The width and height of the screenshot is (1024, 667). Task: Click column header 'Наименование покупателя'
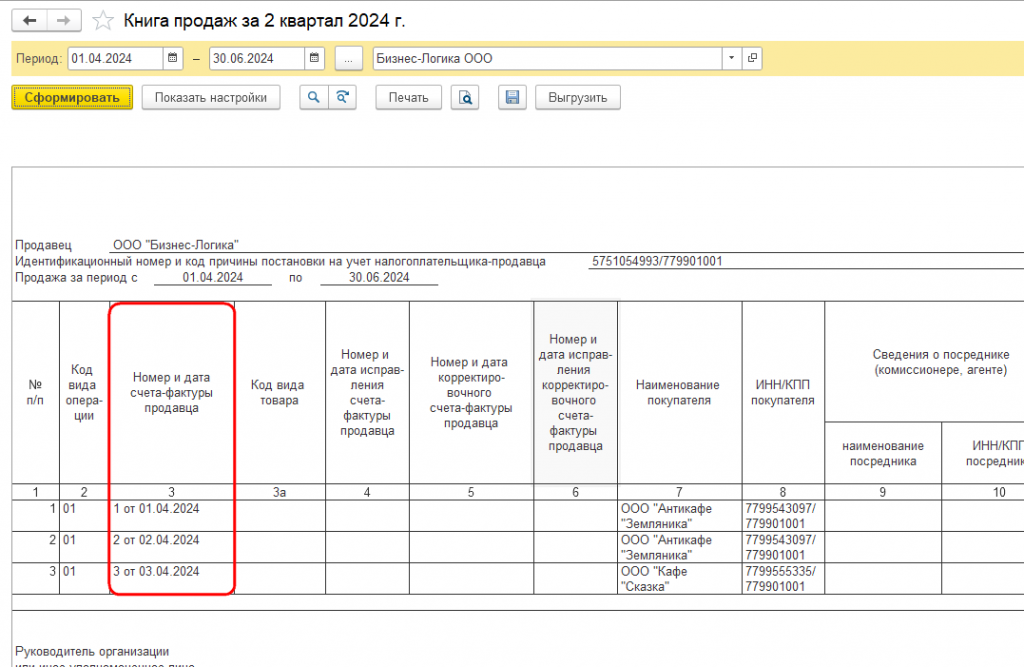(679, 393)
